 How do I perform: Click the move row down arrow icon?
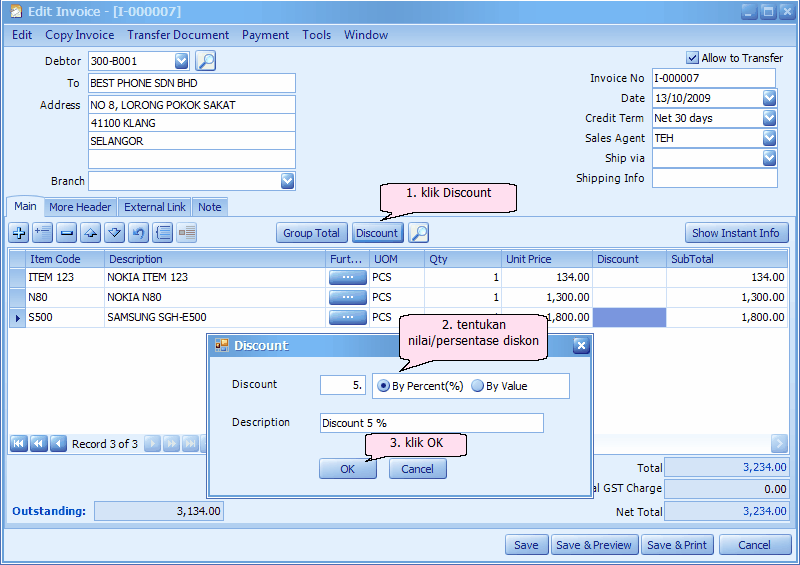pyautogui.click(x=115, y=233)
